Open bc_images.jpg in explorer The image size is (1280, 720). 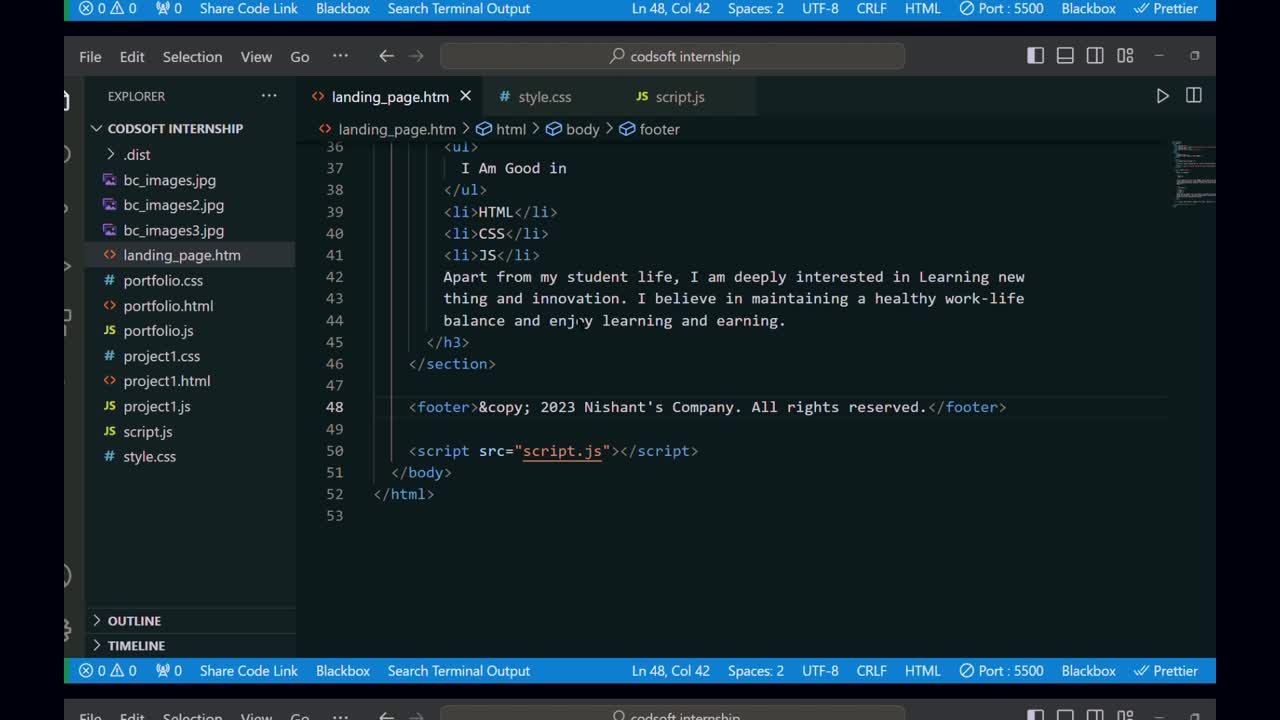[168, 180]
